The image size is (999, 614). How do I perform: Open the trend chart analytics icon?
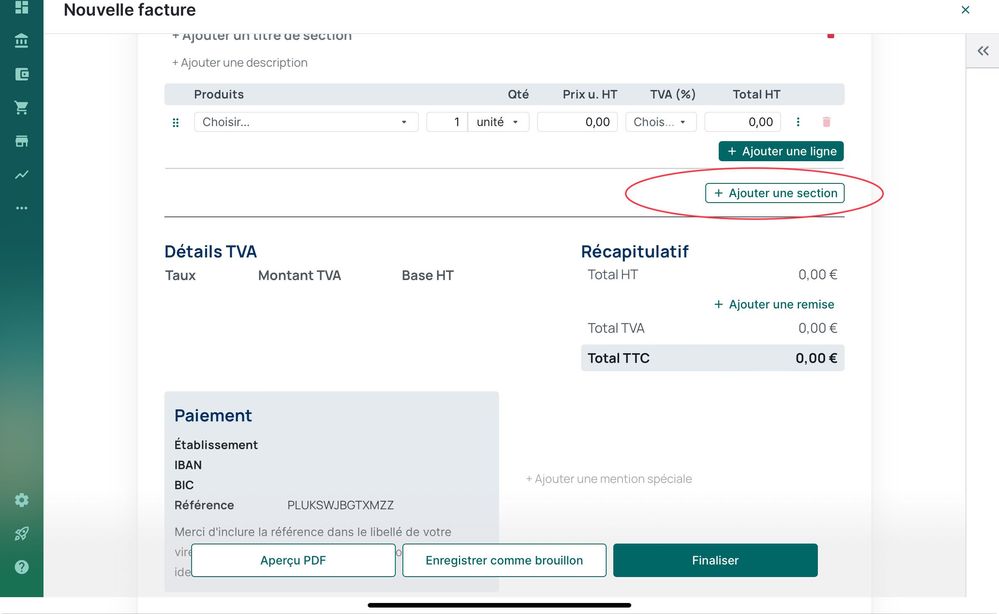click(x=21, y=174)
